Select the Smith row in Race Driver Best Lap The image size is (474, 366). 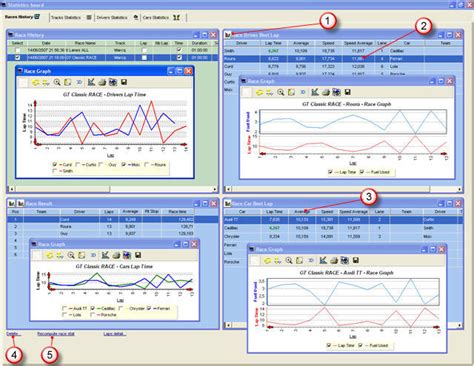pos(343,51)
